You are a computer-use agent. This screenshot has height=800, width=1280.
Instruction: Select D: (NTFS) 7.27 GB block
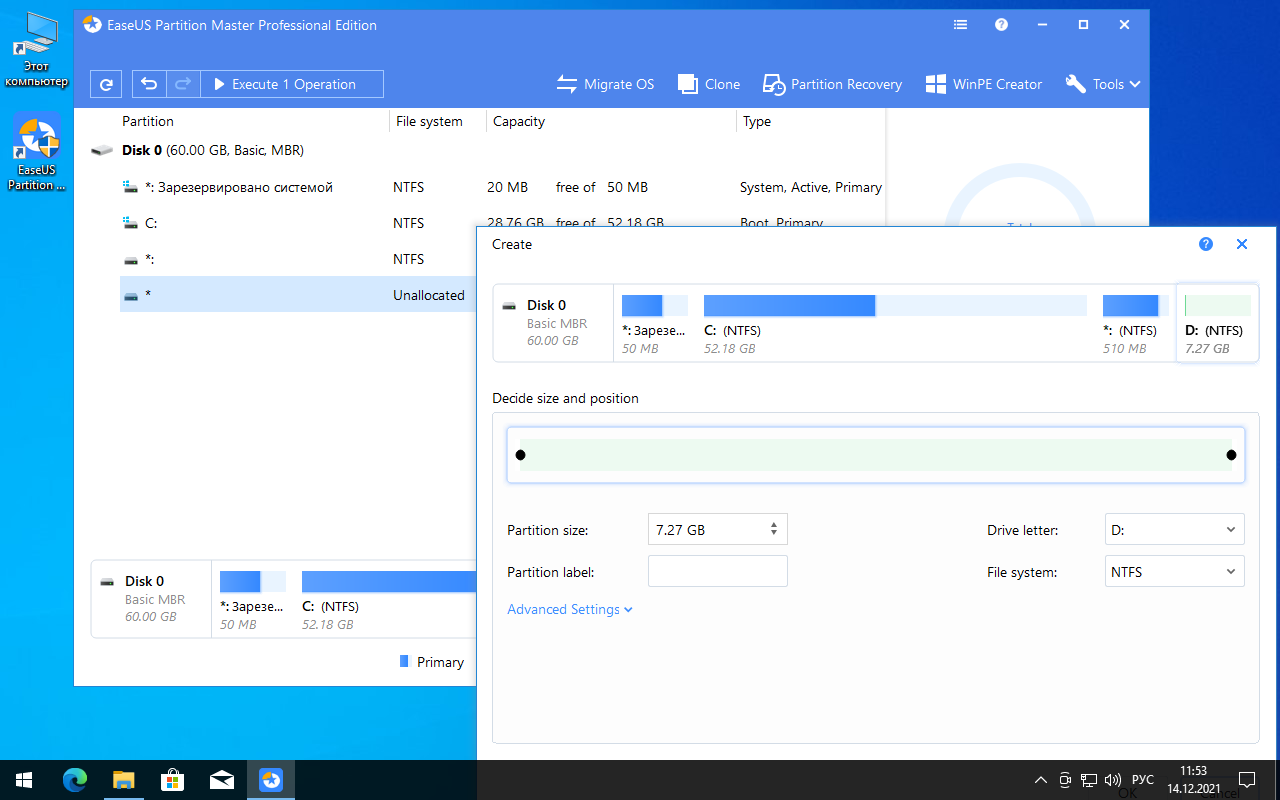click(1217, 324)
